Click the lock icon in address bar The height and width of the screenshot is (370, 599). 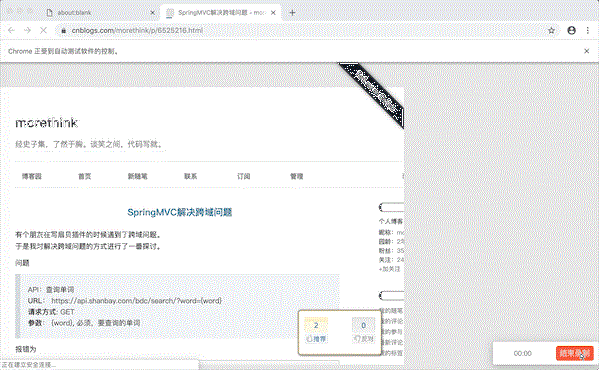click(x=64, y=31)
